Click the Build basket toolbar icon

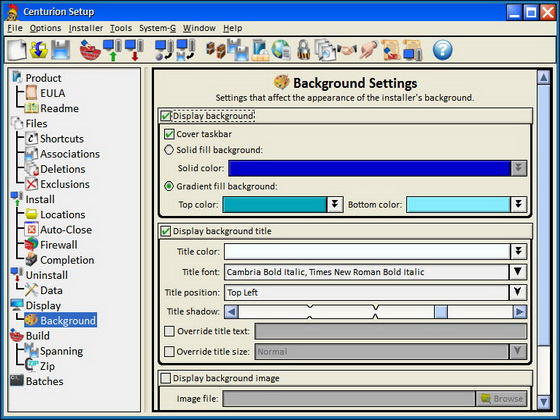90,50
